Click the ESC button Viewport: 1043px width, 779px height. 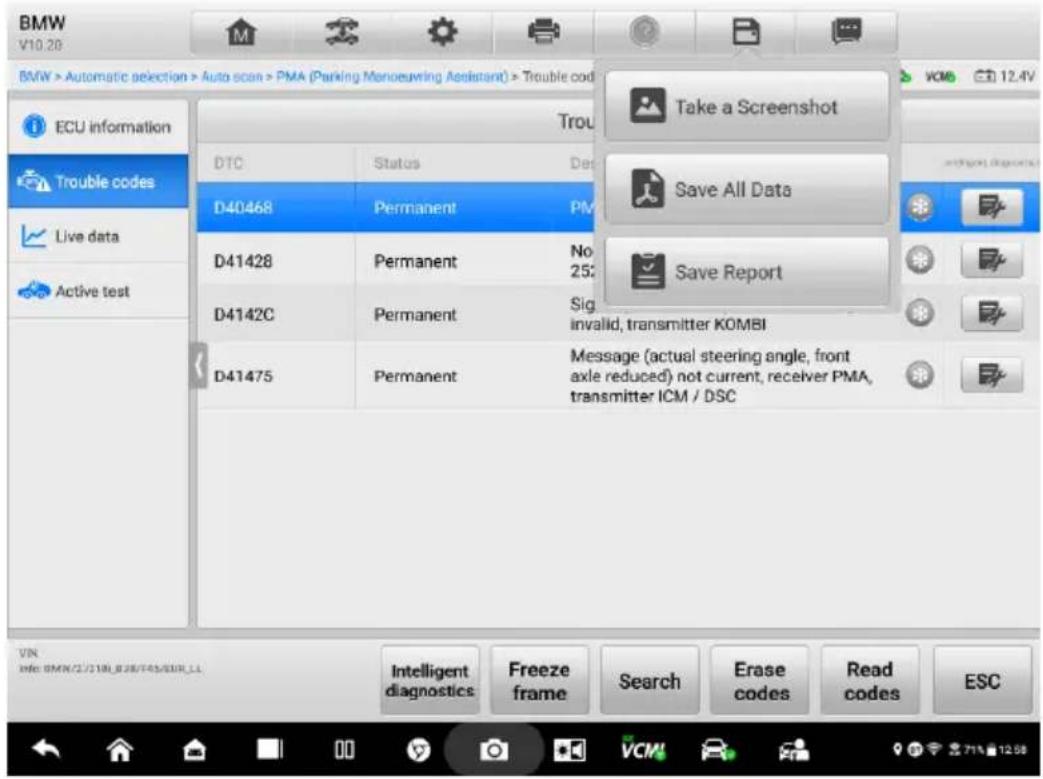pyautogui.click(x=982, y=681)
